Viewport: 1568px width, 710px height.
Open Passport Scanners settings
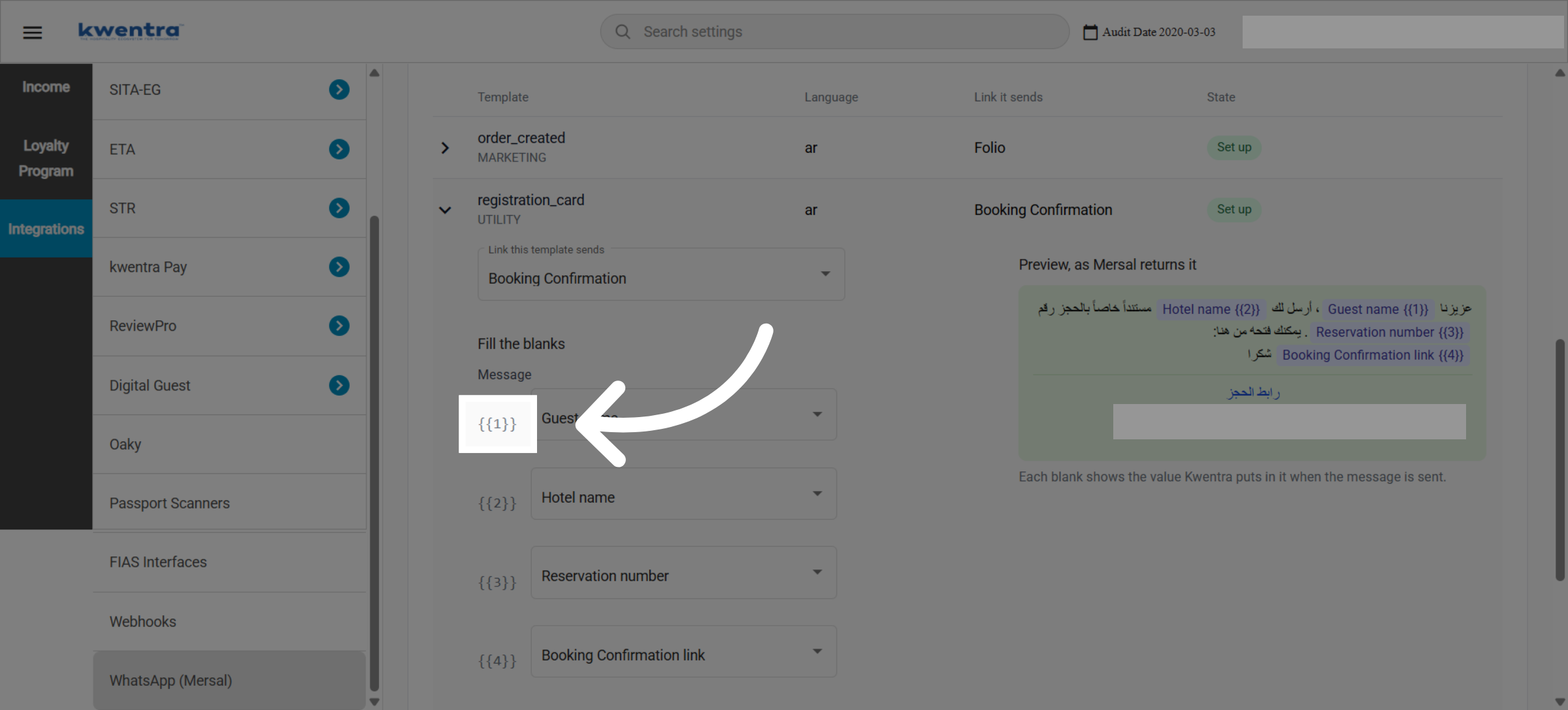pyautogui.click(x=229, y=503)
